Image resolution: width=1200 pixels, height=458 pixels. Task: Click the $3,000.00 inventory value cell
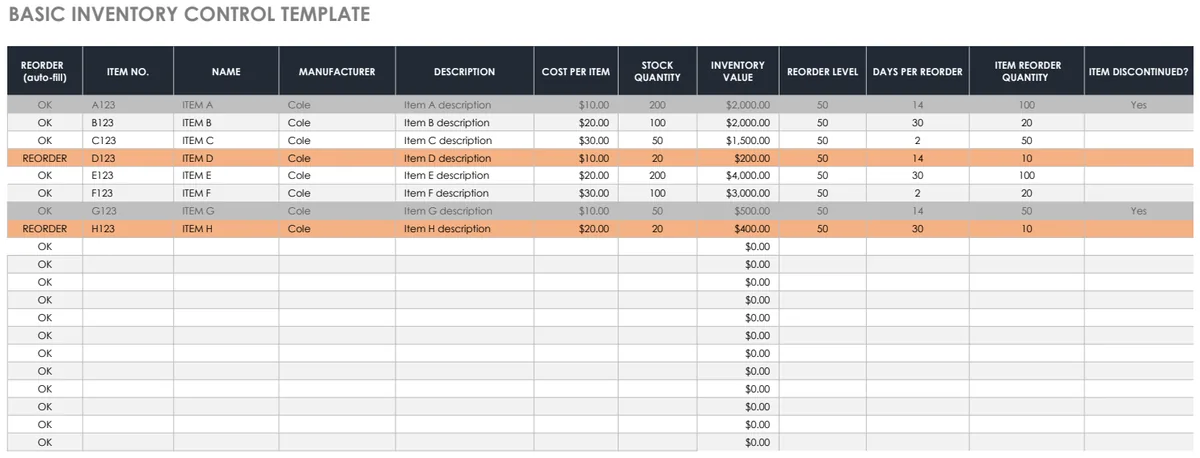737,193
